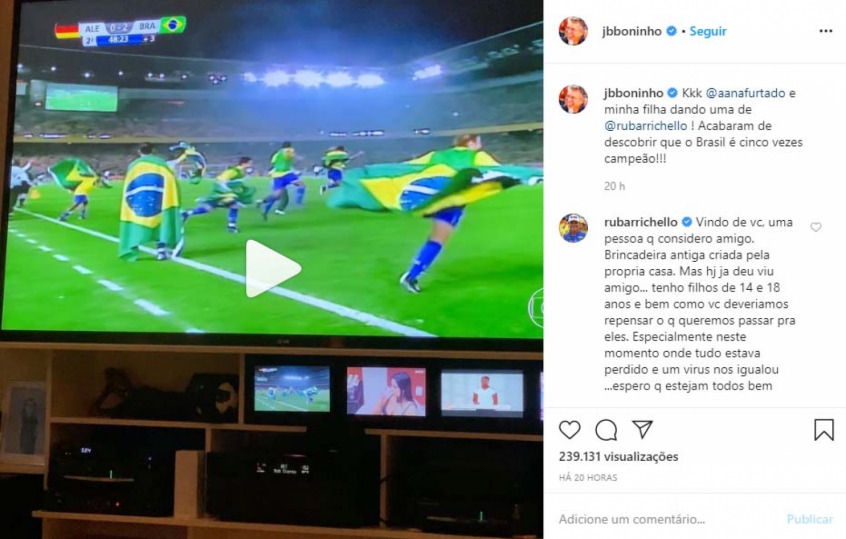Open the 239.131 visualizações view count
846x539 pixels.
coord(618,456)
